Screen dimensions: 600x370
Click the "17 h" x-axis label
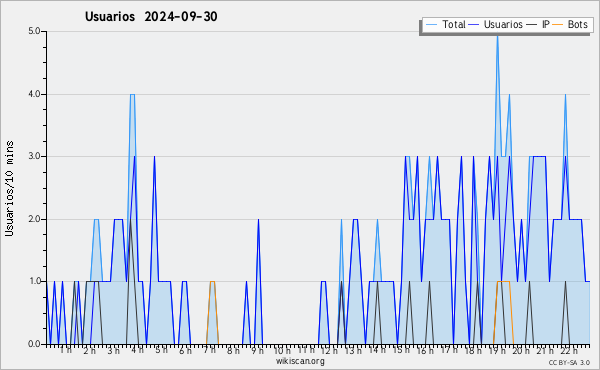pyautogui.click(x=449, y=350)
